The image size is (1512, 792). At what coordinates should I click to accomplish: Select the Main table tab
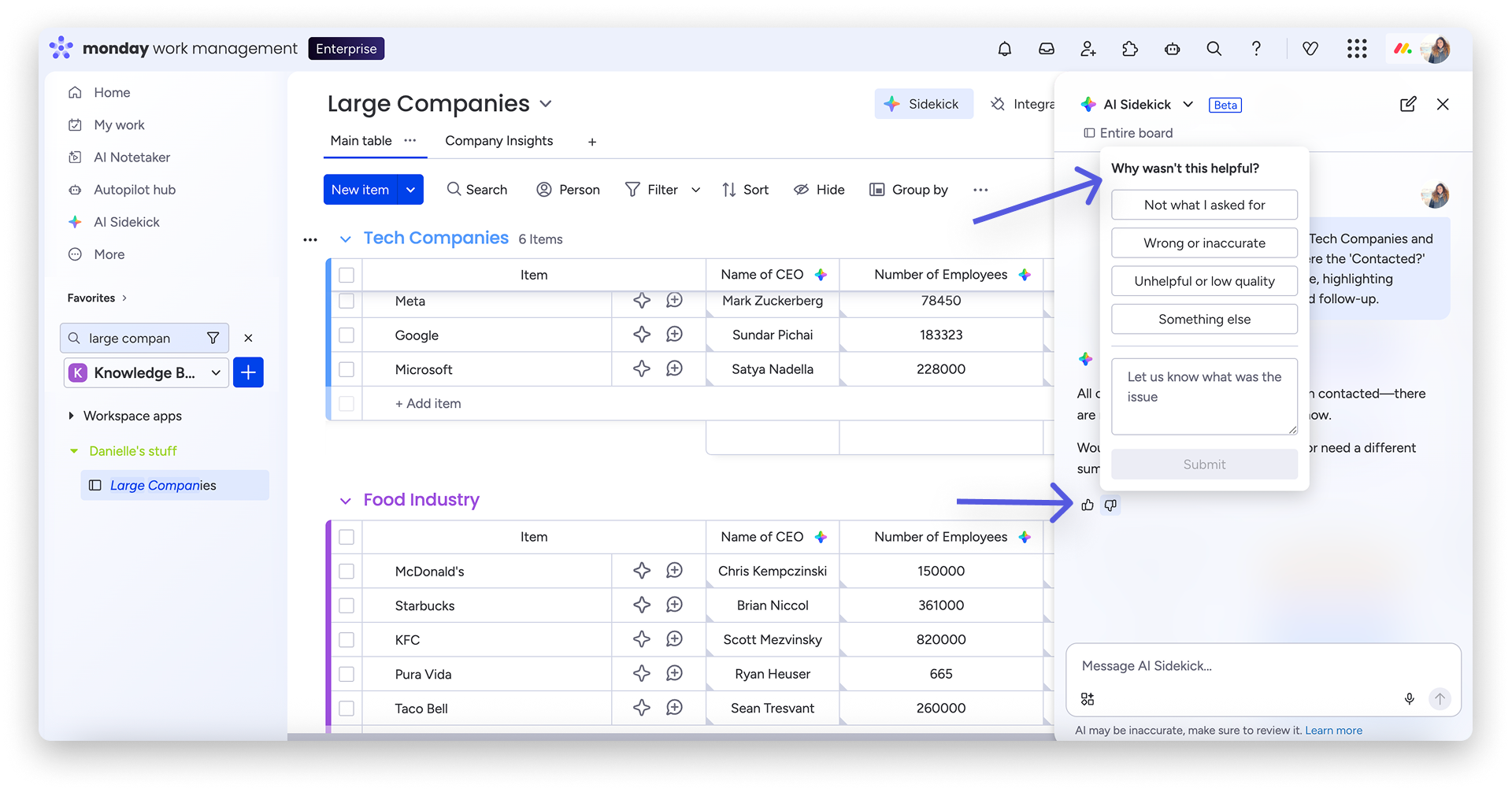click(361, 141)
